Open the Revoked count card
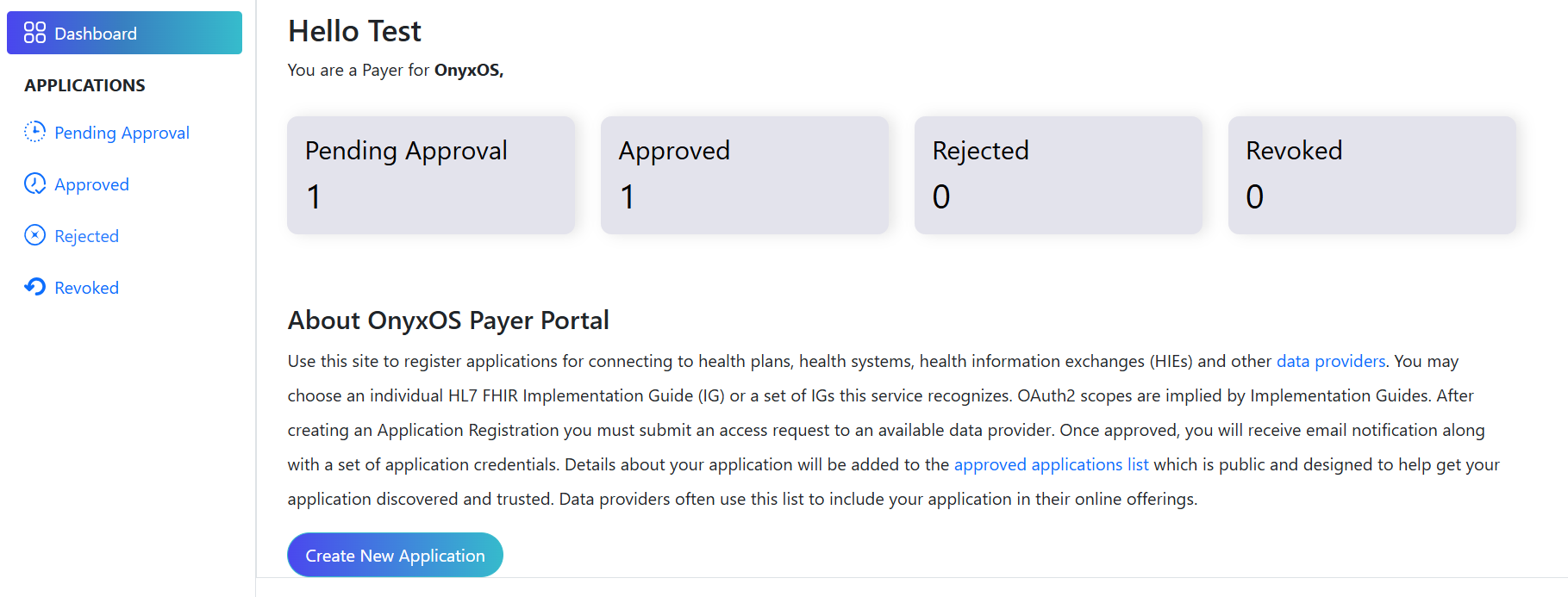This screenshot has height=597, width=1568. (1372, 175)
